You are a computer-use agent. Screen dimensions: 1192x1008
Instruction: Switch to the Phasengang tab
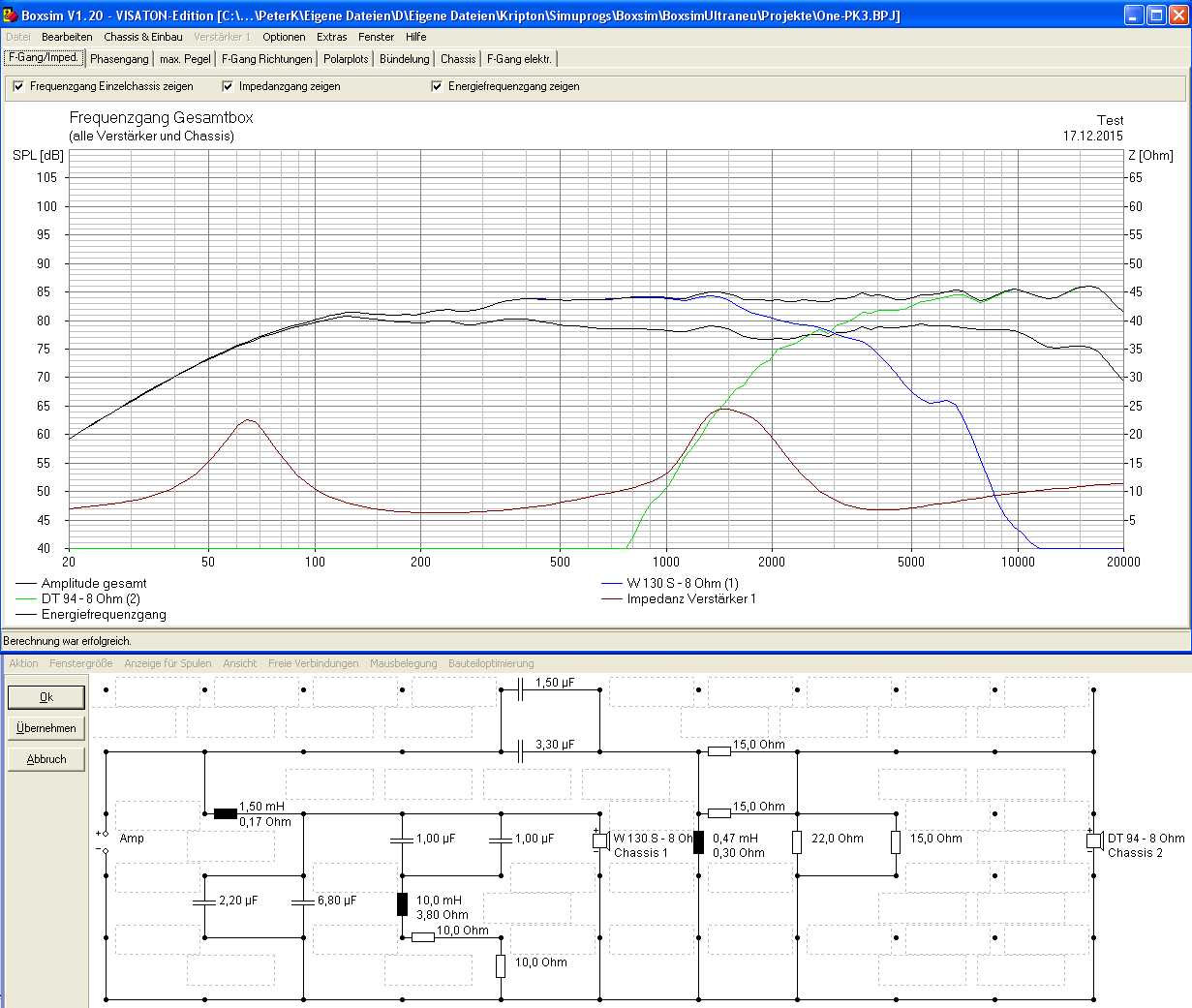coord(119,59)
